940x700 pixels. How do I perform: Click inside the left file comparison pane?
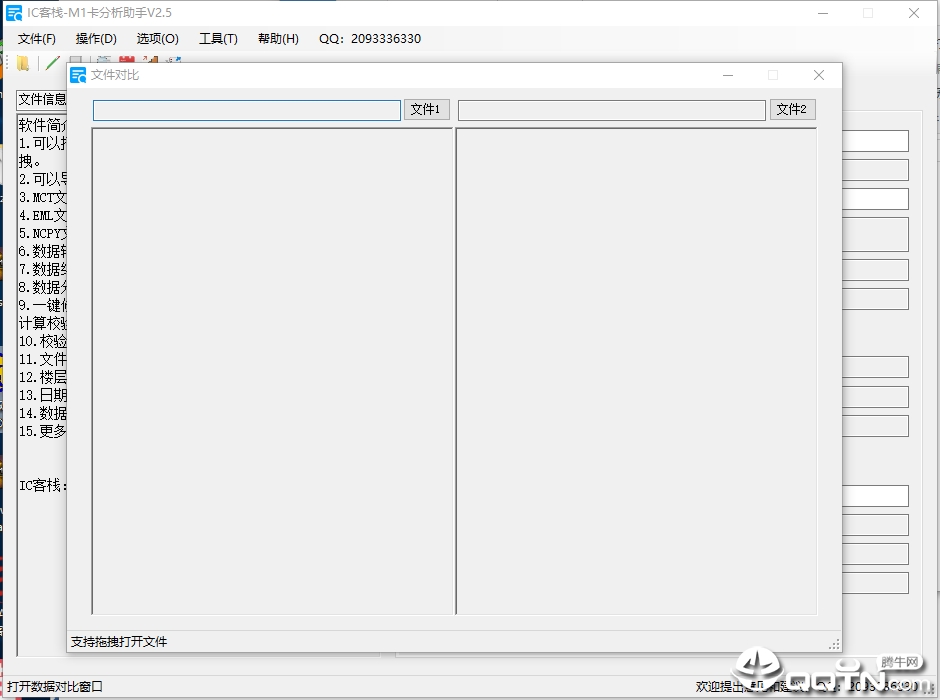click(272, 371)
